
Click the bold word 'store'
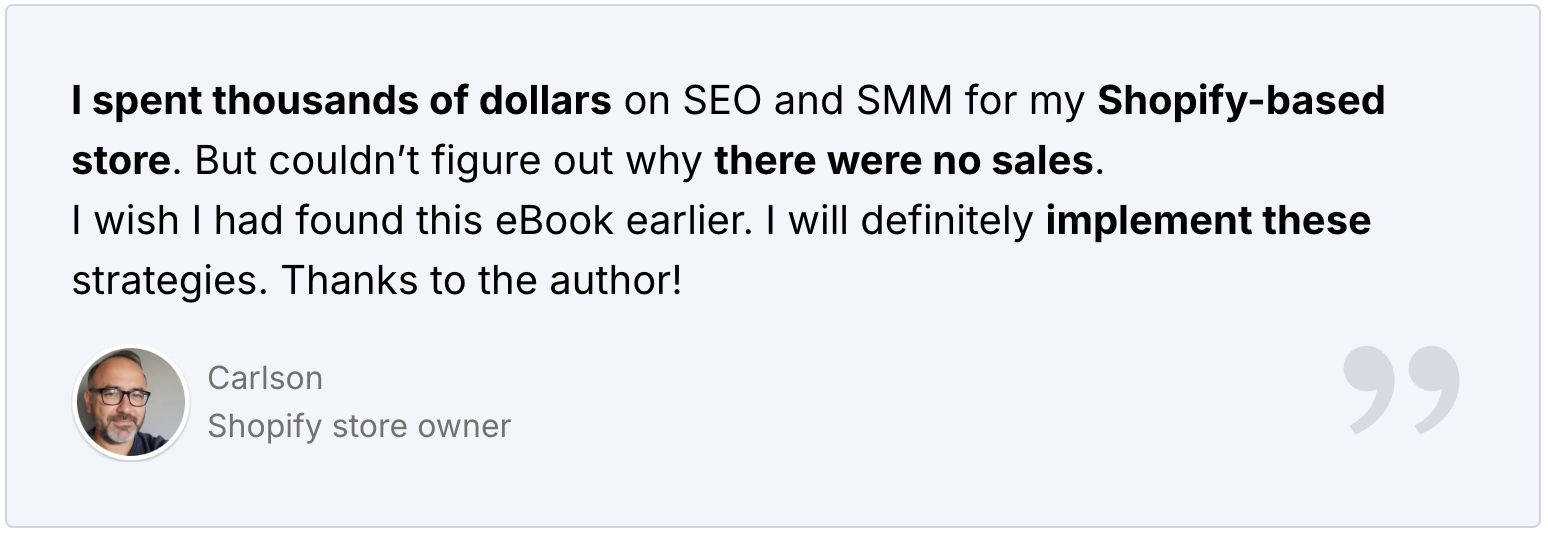coord(121,161)
